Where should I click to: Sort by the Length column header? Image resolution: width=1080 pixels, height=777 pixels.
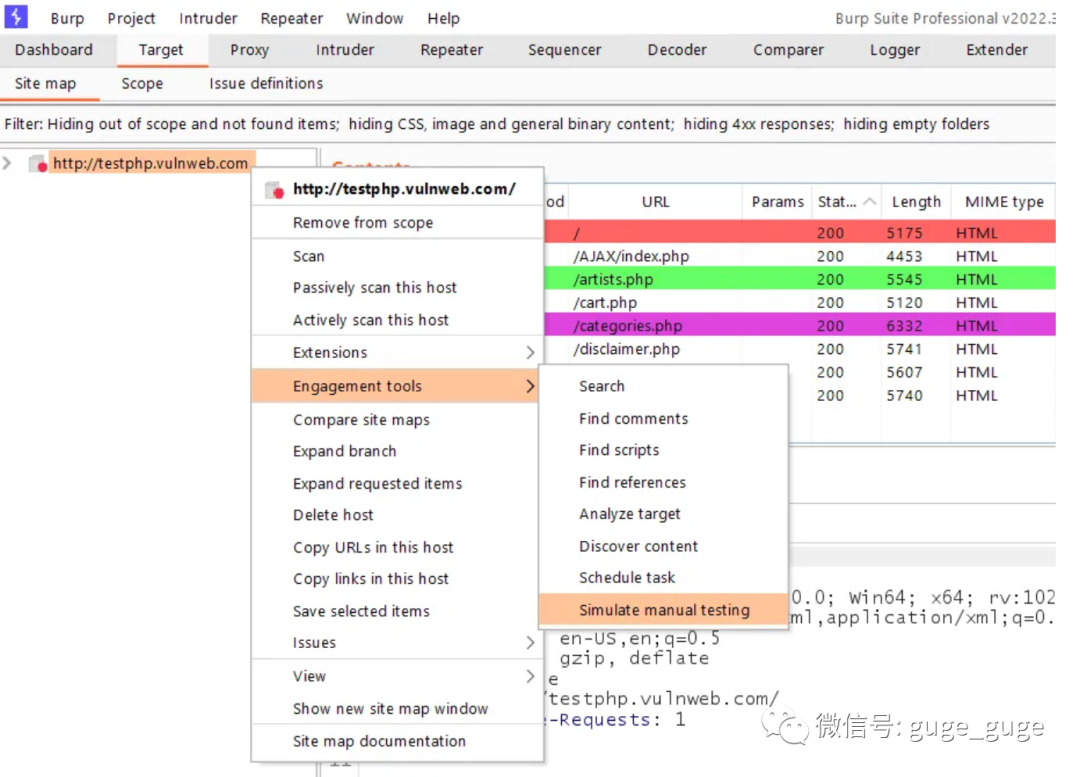[916, 202]
